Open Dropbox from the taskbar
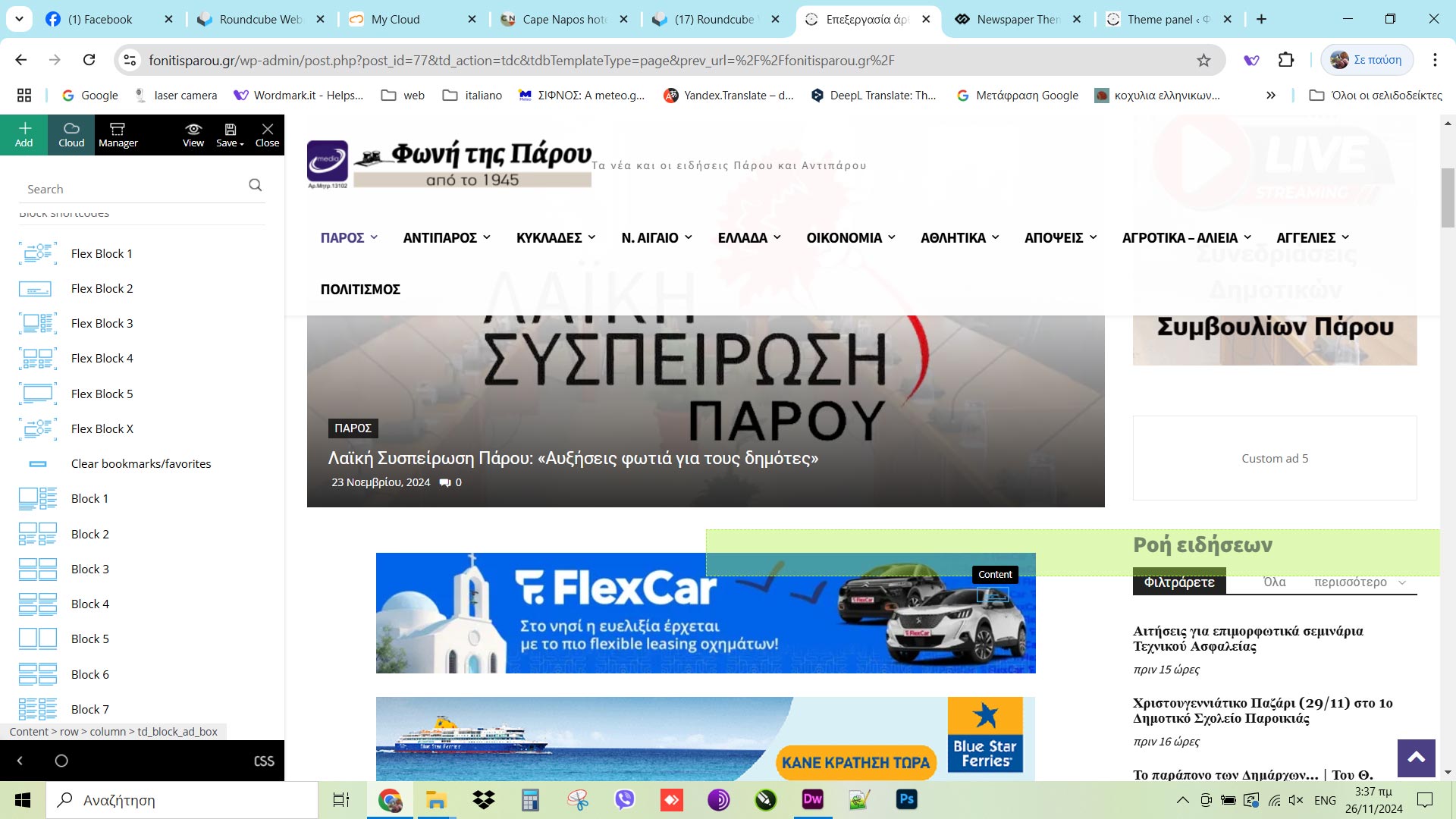This screenshot has width=1456, height=819. (483, 799)
